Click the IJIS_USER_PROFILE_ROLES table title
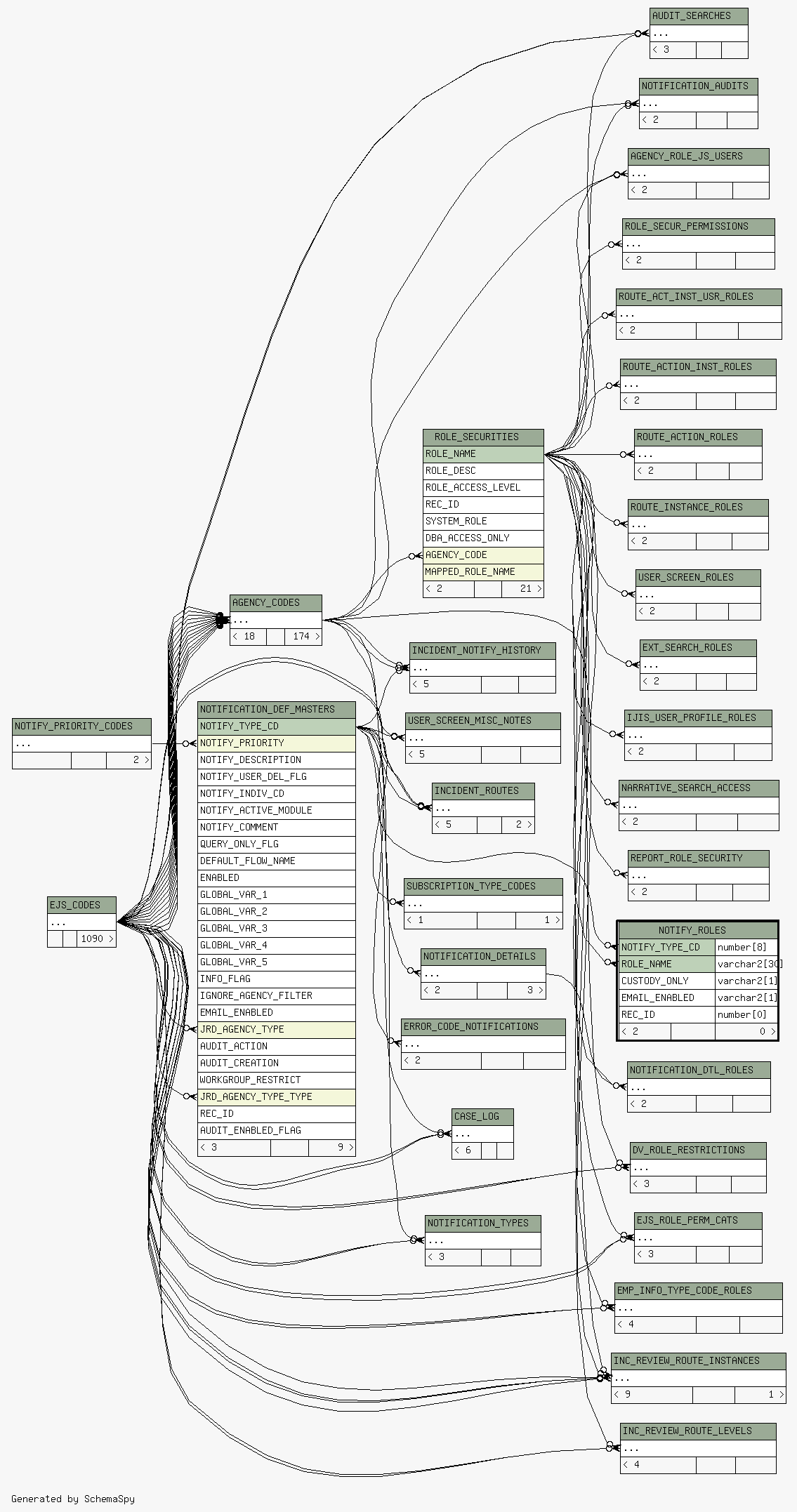797x1512 pixels. point(698,718)
